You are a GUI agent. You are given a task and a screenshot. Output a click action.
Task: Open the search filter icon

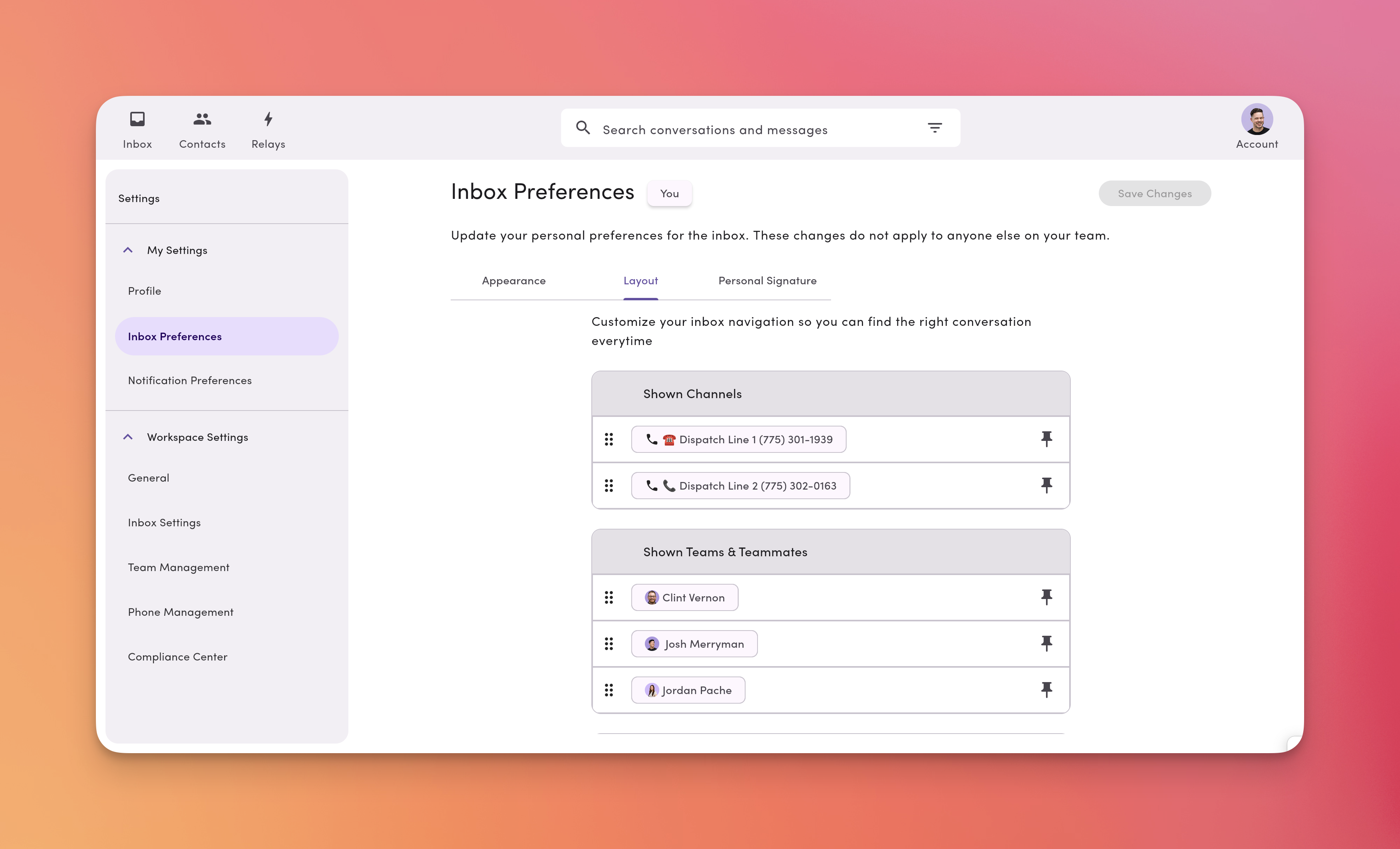tap(935, 128)
